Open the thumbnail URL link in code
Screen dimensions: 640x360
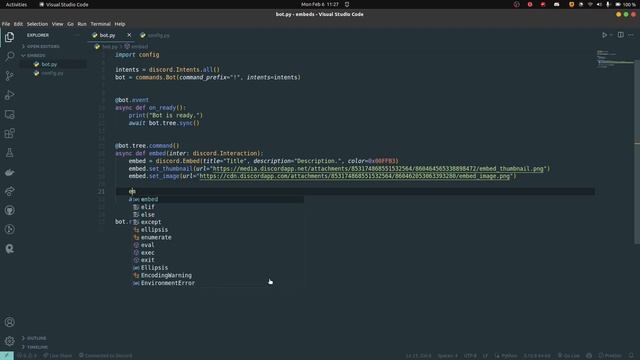coord(378,169)
